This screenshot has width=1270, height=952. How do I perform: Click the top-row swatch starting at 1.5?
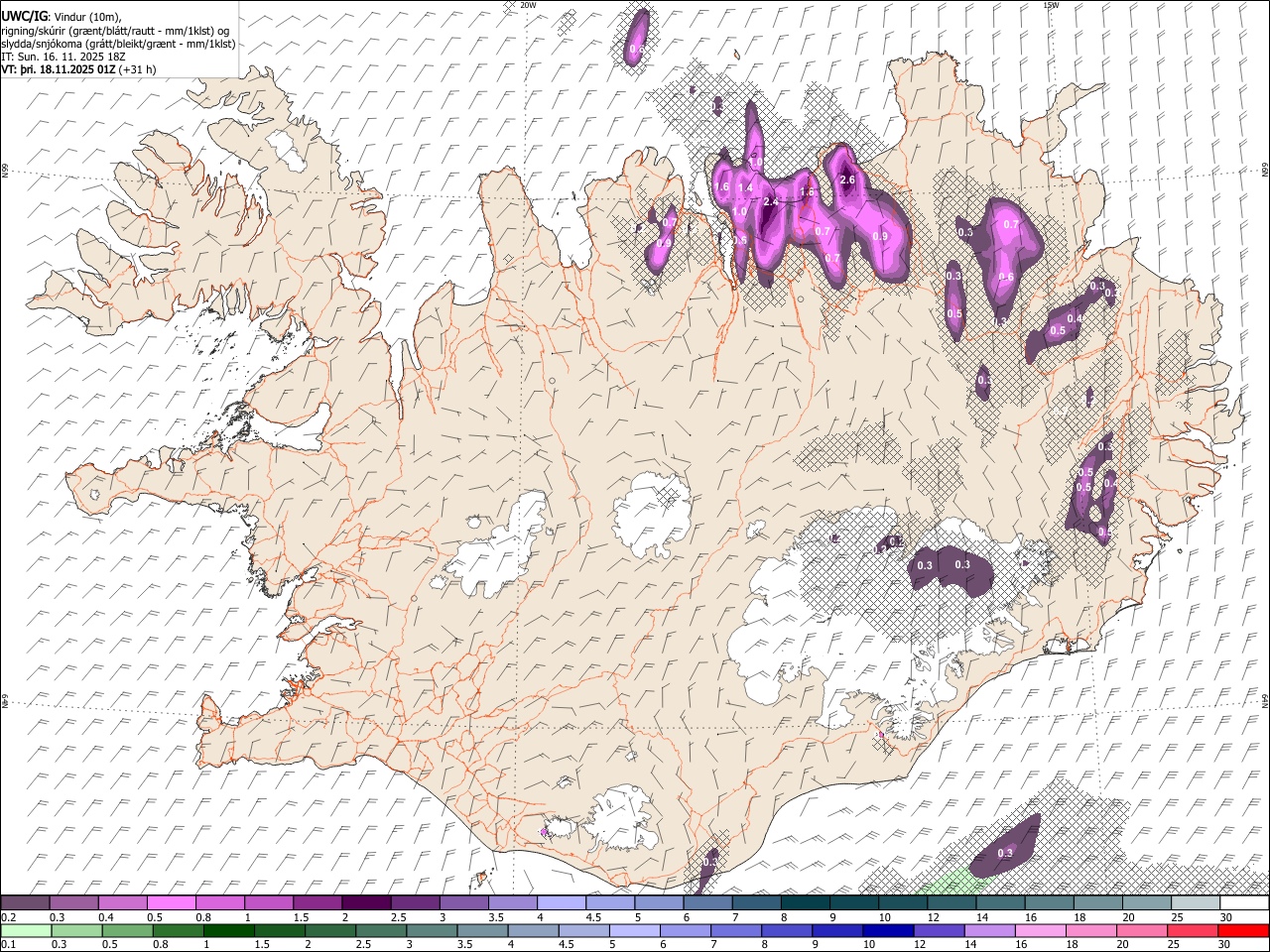317,903
